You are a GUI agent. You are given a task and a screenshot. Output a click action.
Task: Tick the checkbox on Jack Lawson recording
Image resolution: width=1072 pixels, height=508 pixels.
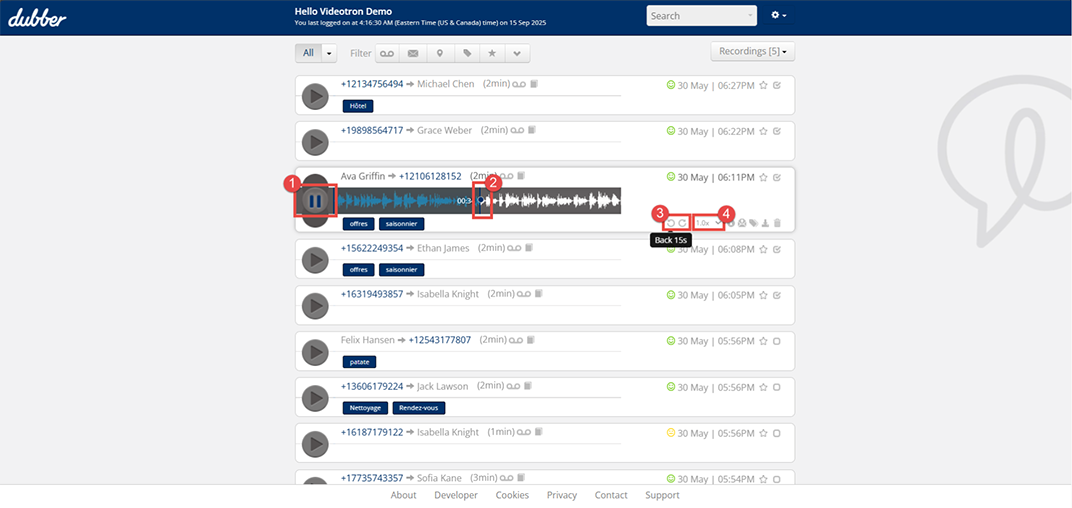pos(777,387)
